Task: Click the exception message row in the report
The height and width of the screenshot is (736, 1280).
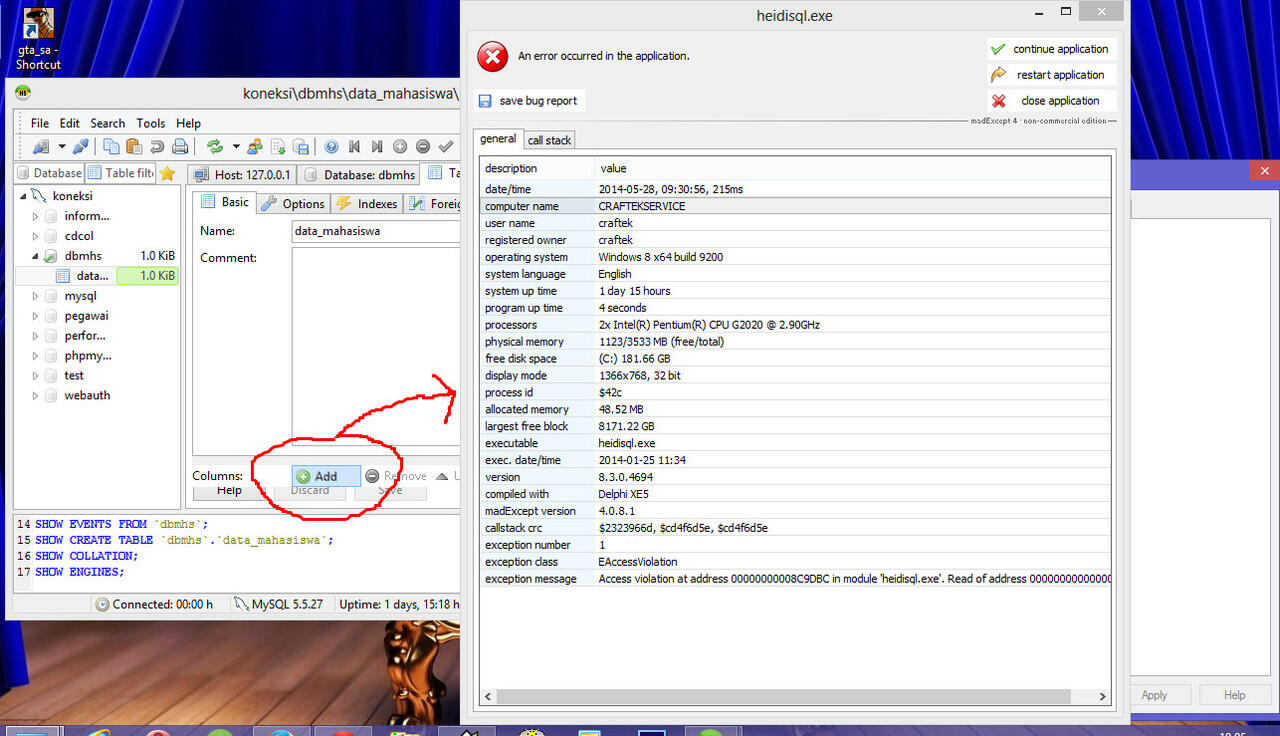Action: (796, 579)
